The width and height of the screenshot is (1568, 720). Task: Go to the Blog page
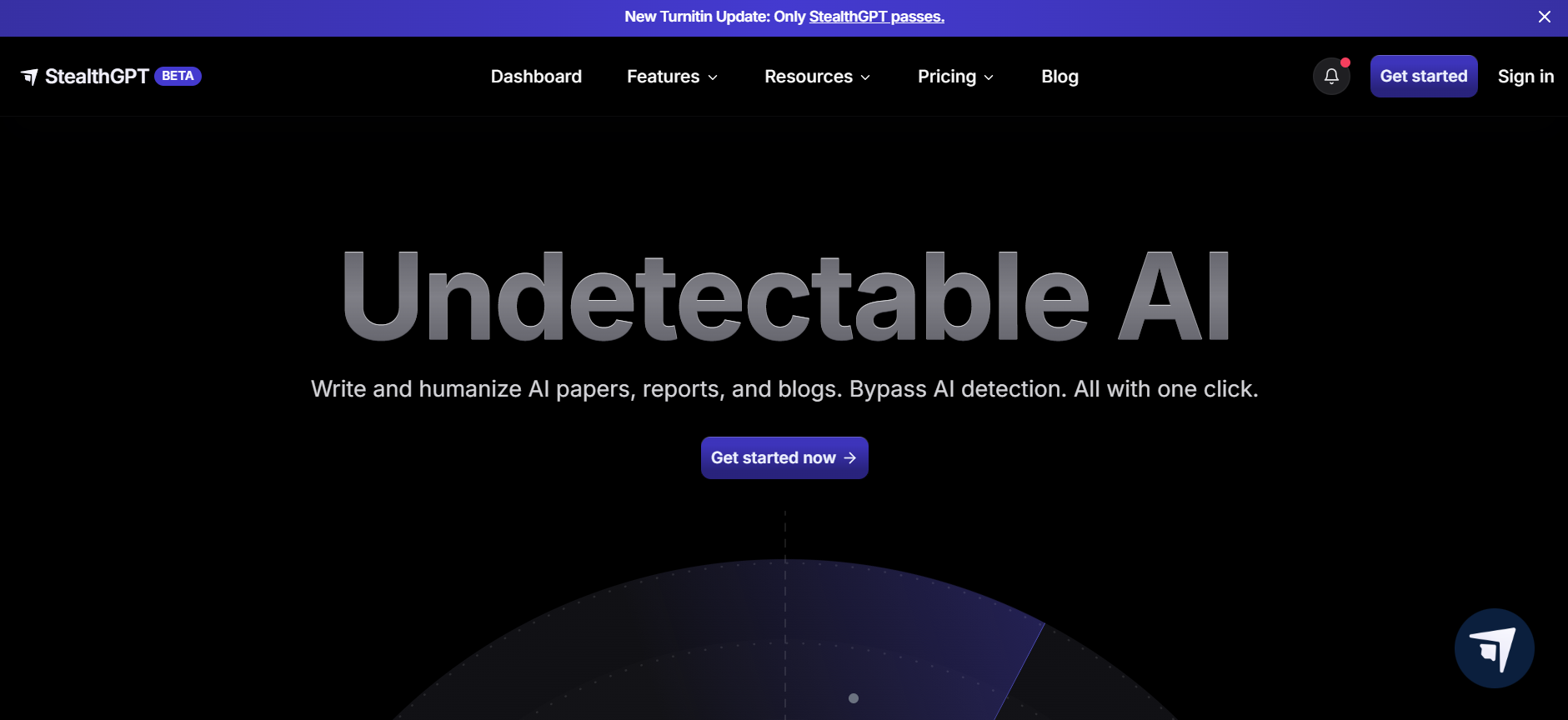1060,77
